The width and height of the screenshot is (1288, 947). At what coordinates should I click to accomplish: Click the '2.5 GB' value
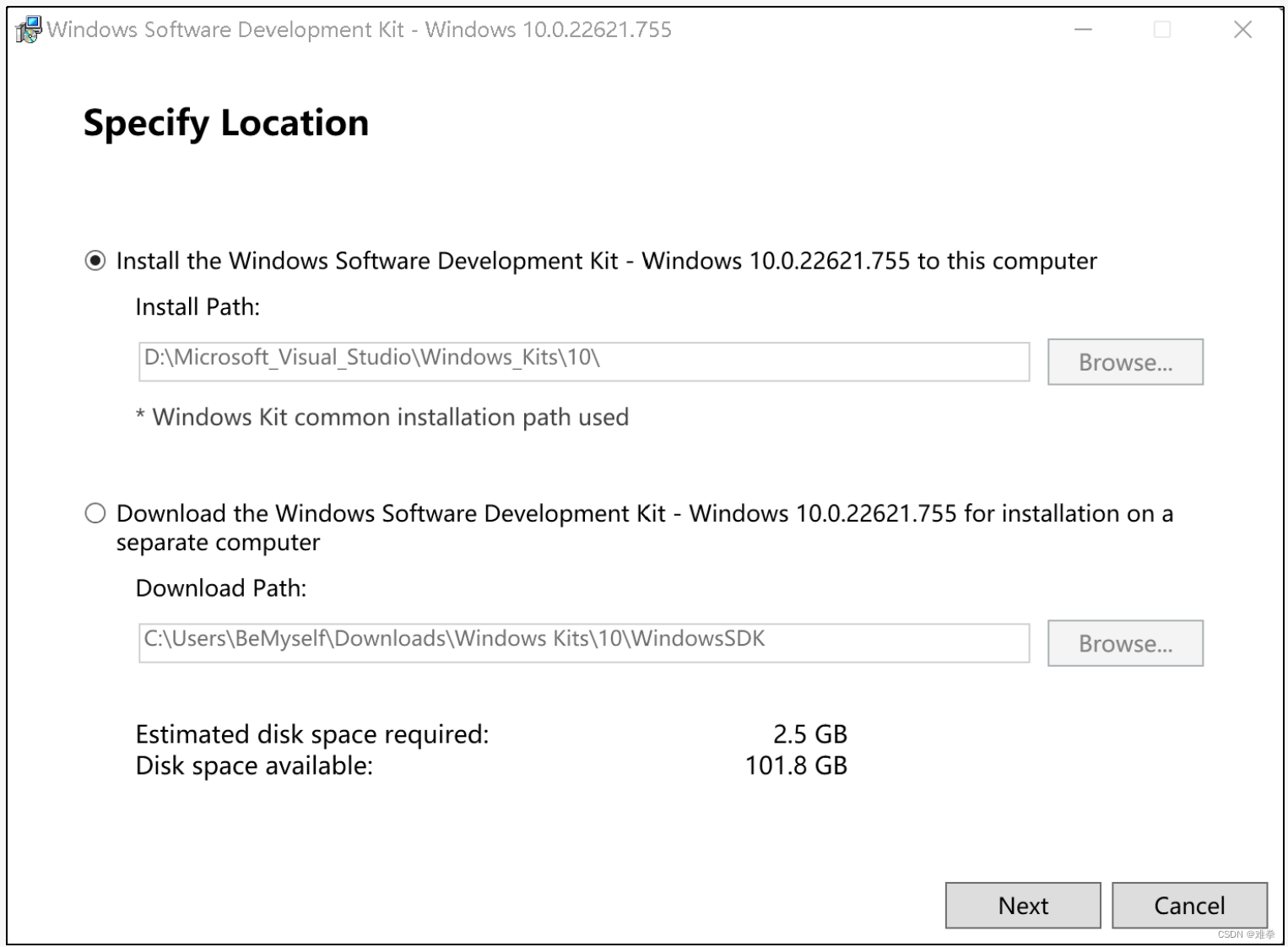click(810, 734)
